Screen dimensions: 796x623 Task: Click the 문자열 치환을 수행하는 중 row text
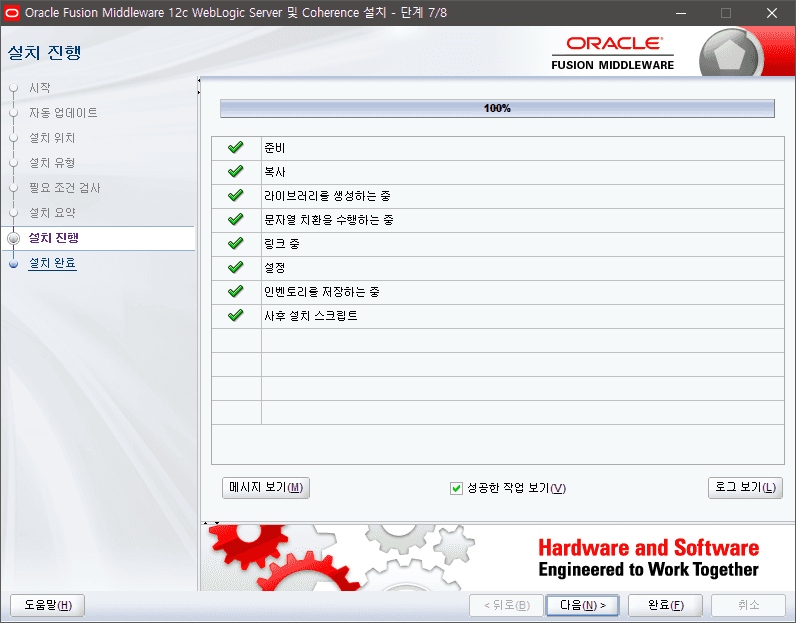pos(329,220)
